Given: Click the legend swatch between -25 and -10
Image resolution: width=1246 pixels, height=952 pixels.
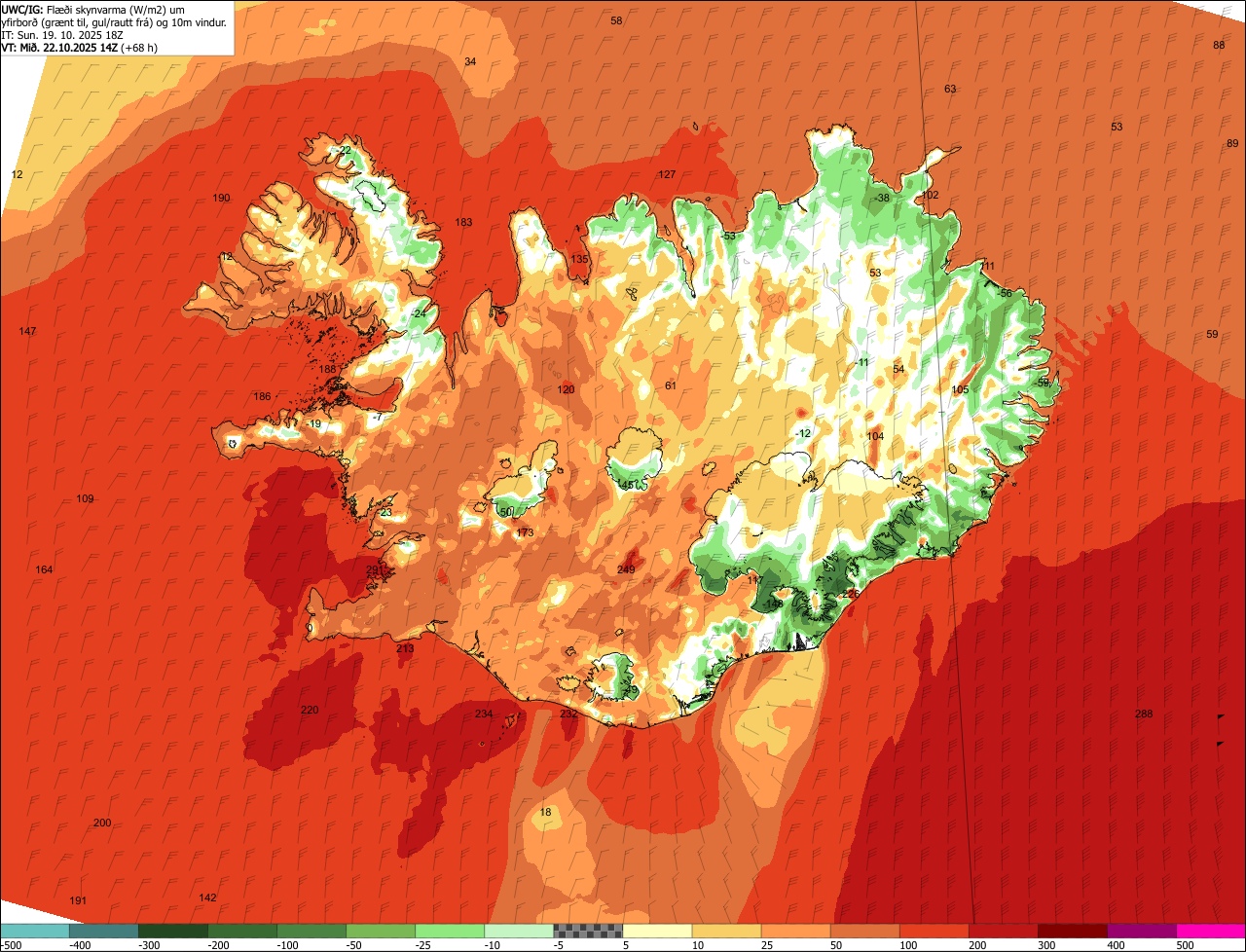Looking at the screenshot, I should (x=450, y=931).
